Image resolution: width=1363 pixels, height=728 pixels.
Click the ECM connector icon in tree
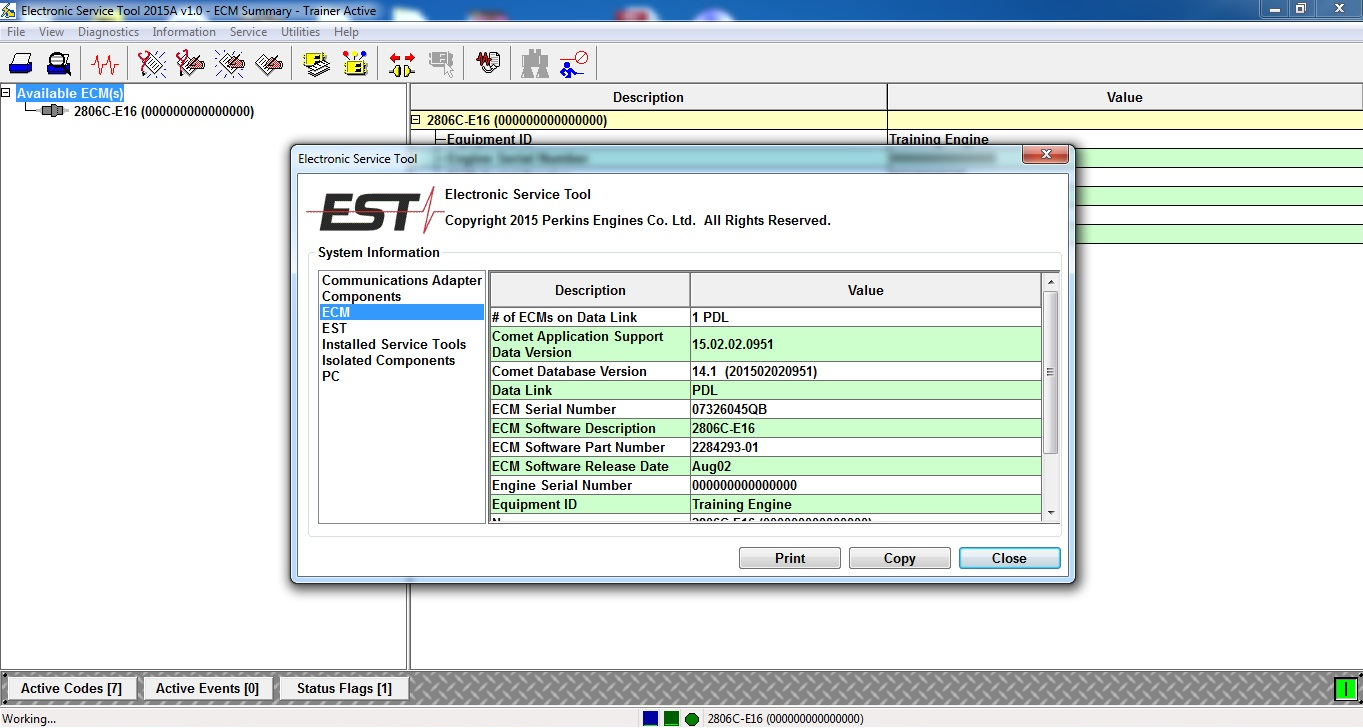[53, 111]
